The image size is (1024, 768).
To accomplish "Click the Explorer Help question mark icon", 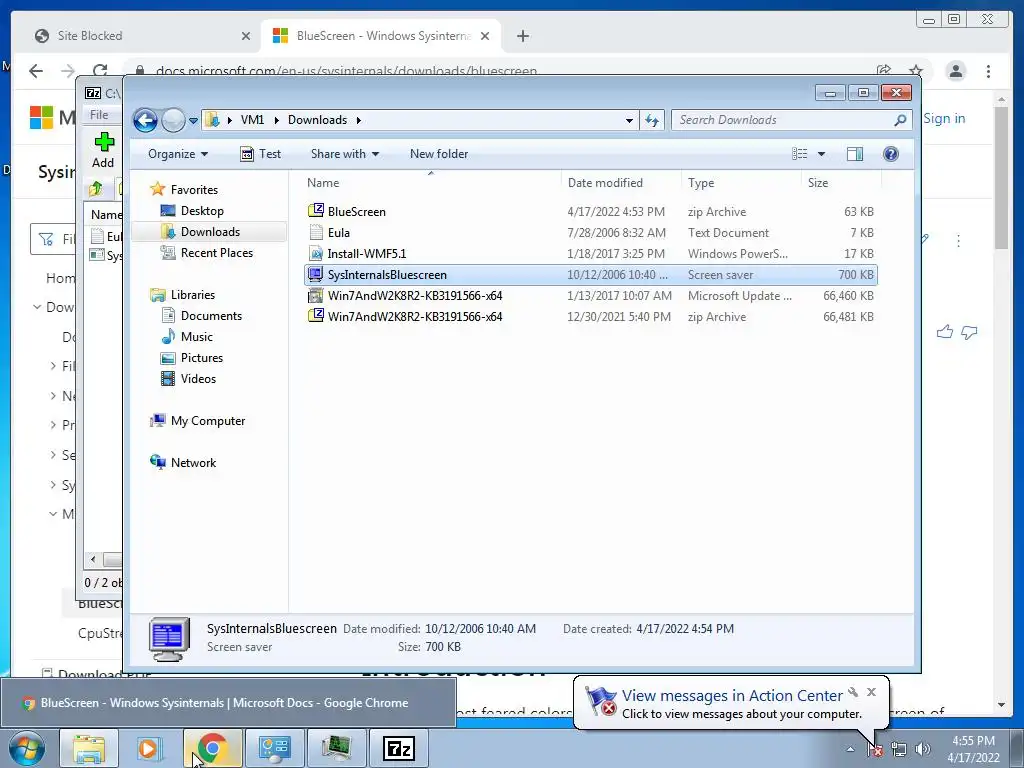I will [x=891, y=154].
